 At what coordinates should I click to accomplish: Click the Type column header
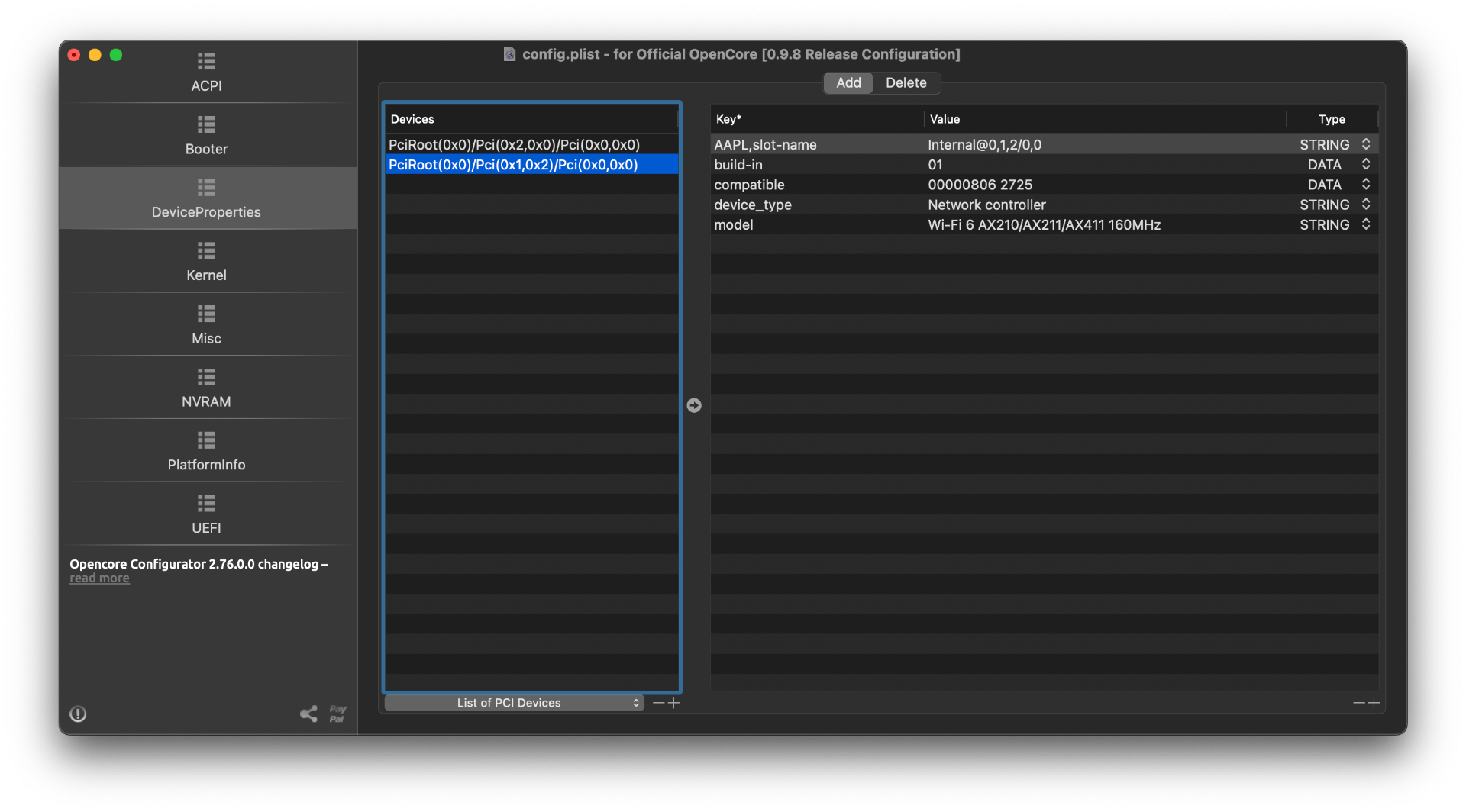tap(1332, 119)
